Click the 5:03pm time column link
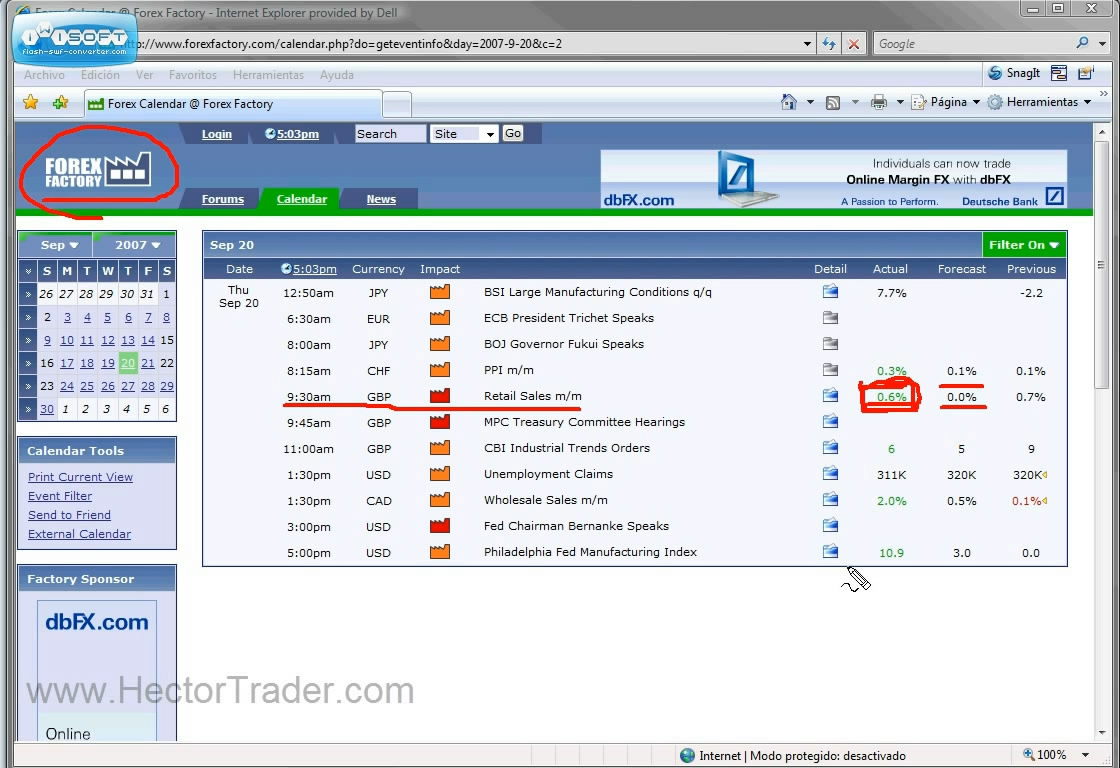Screen dimensions: 1120x768 tap(314, 269)
